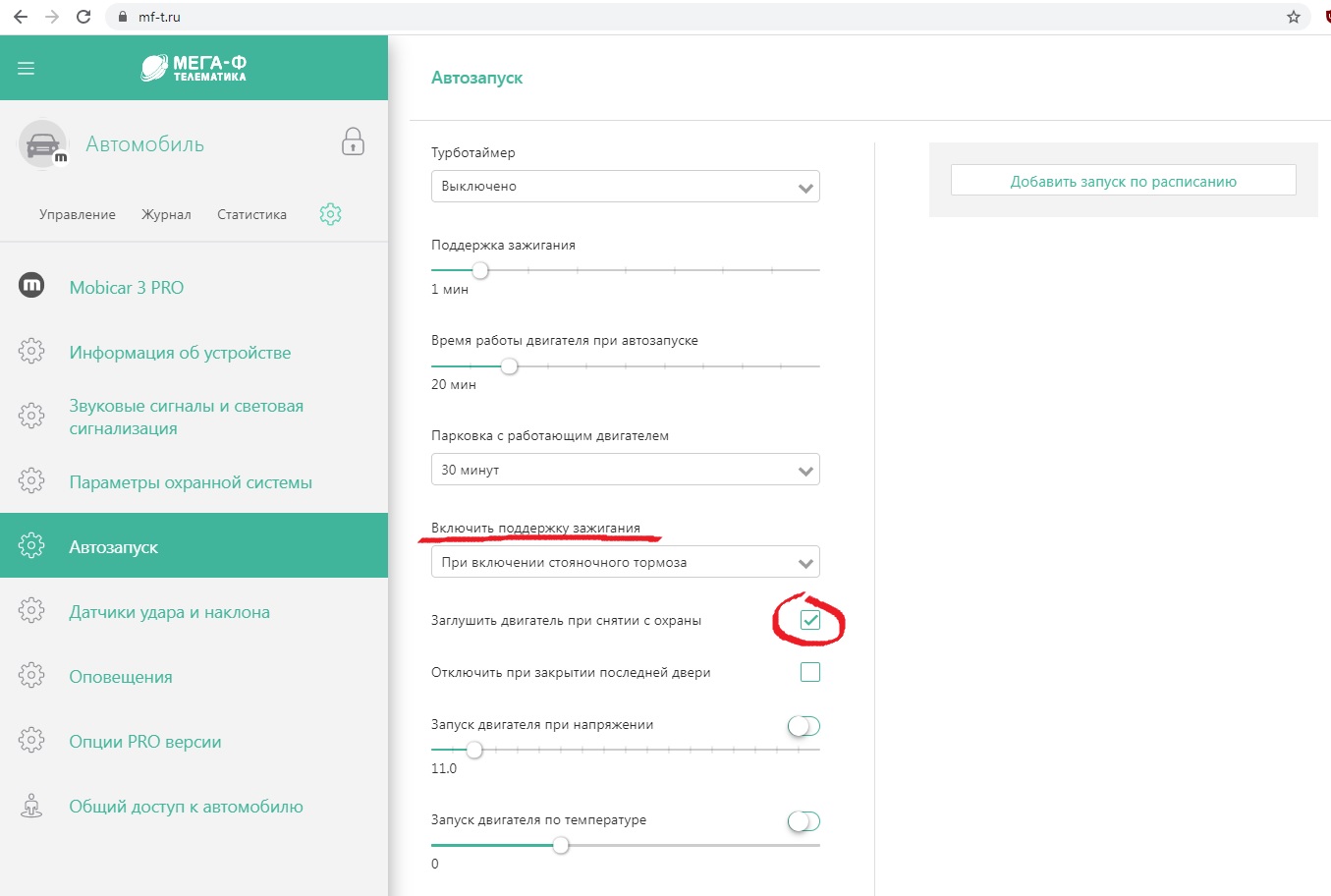Open the settings gear tab icon
The height and width of the screenshot is (896, 1331).
click(x=330, y=214)
